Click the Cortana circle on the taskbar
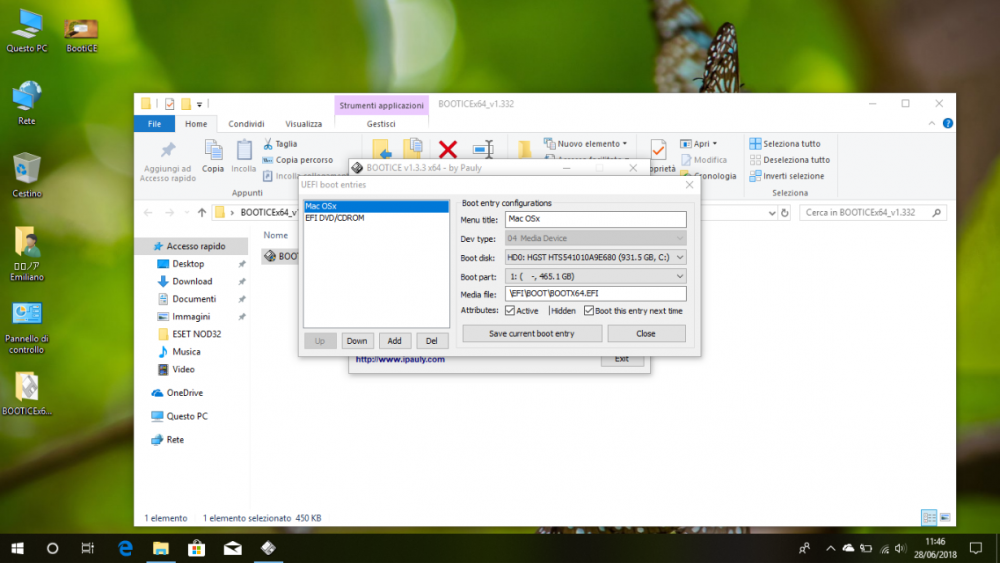 tap(52, 548)
